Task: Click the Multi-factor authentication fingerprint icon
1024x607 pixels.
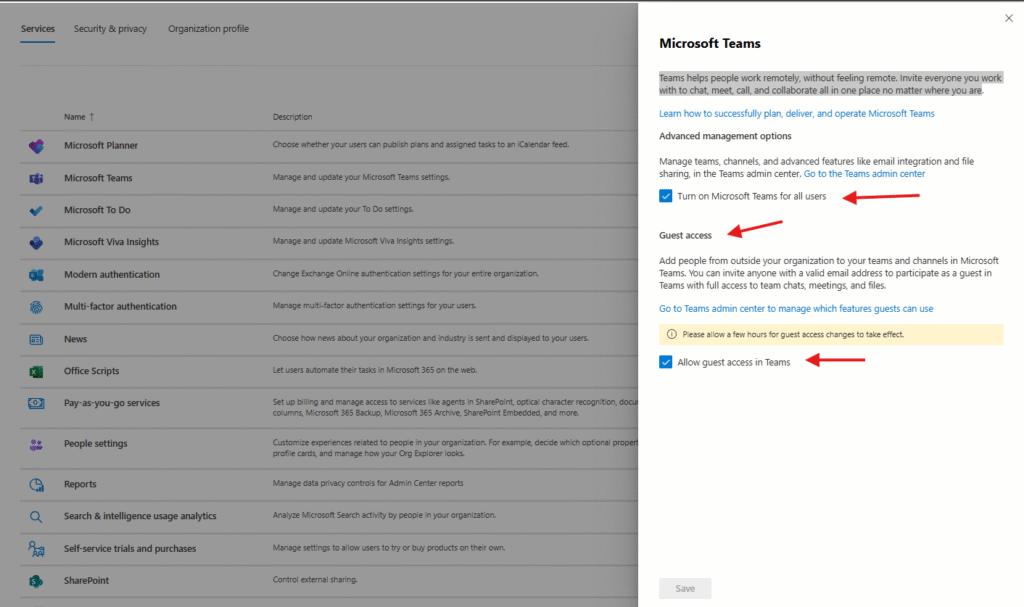Action: pos(36,307)
